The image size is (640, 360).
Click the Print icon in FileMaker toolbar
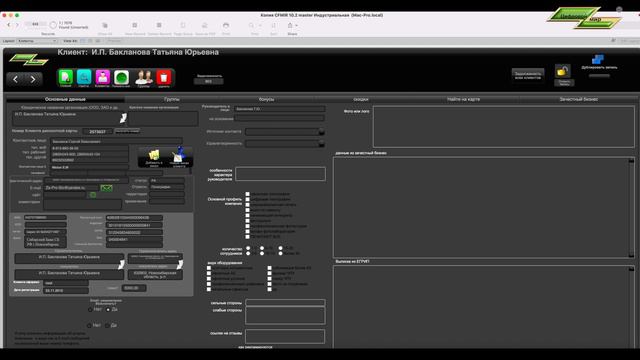[x=226, y=25]
